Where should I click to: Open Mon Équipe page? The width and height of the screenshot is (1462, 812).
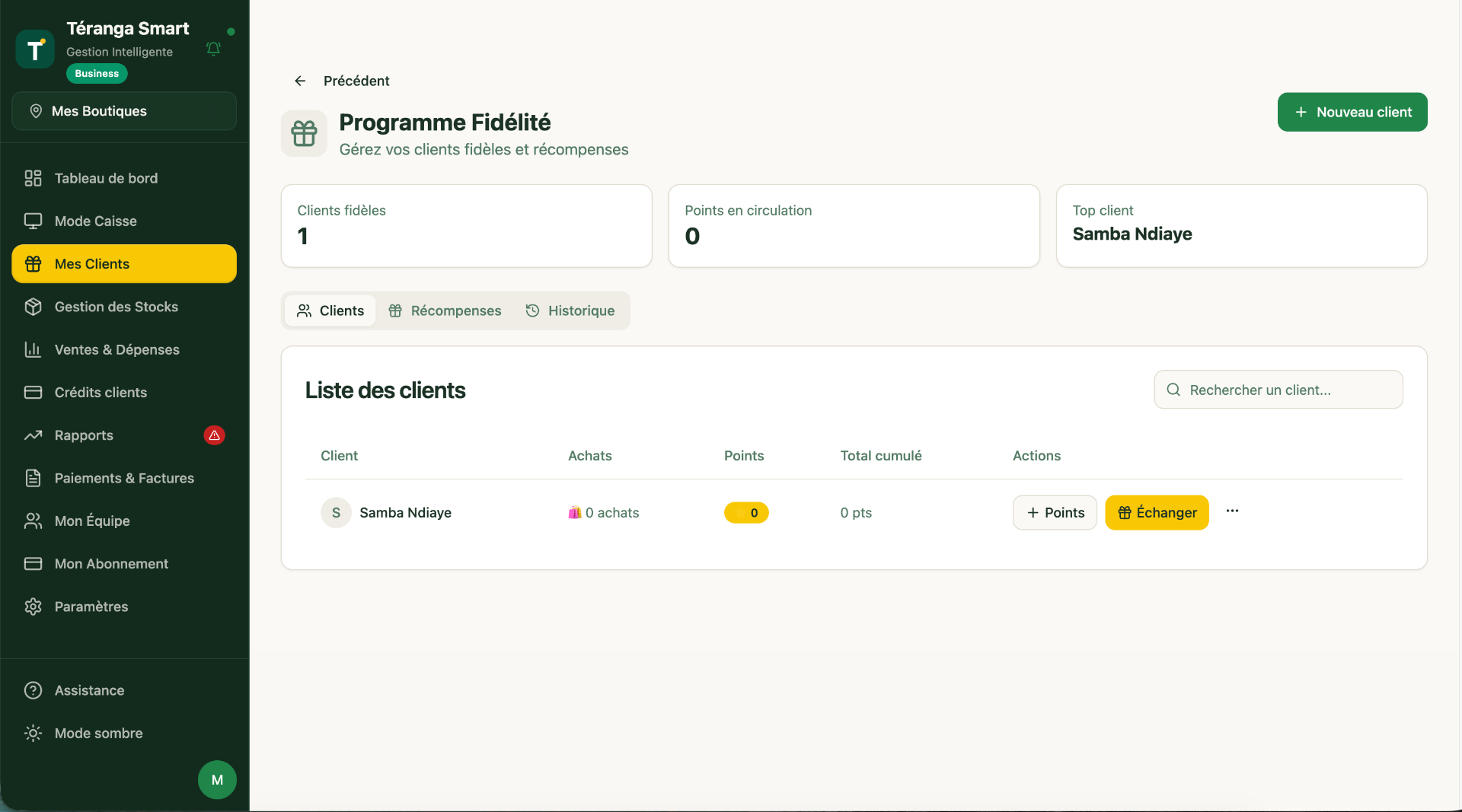[124, 521]
